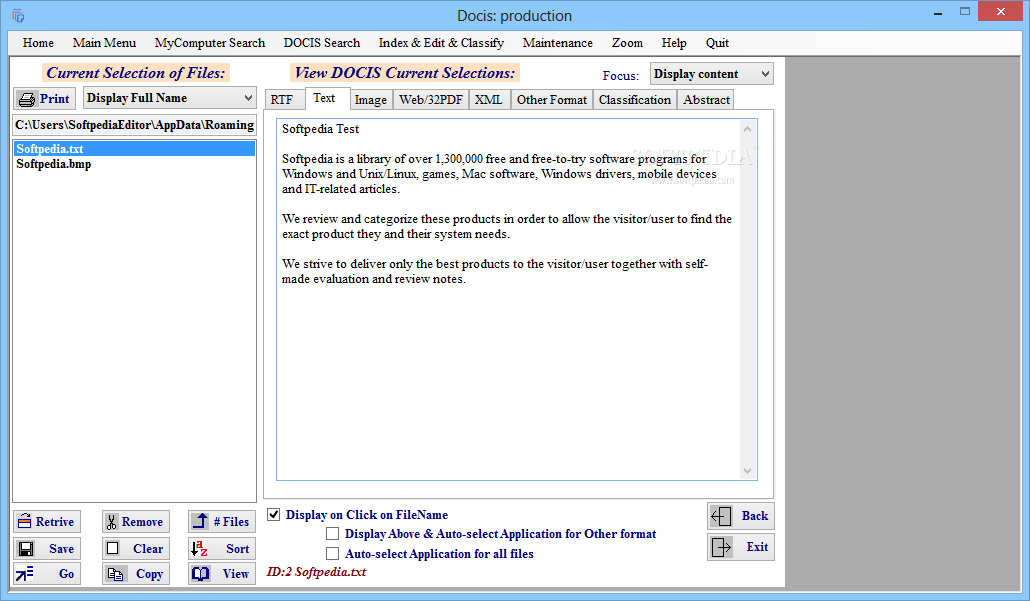1030x601 pixels.
Task: Minimize the Docis window
Action: tap(938, 12)
